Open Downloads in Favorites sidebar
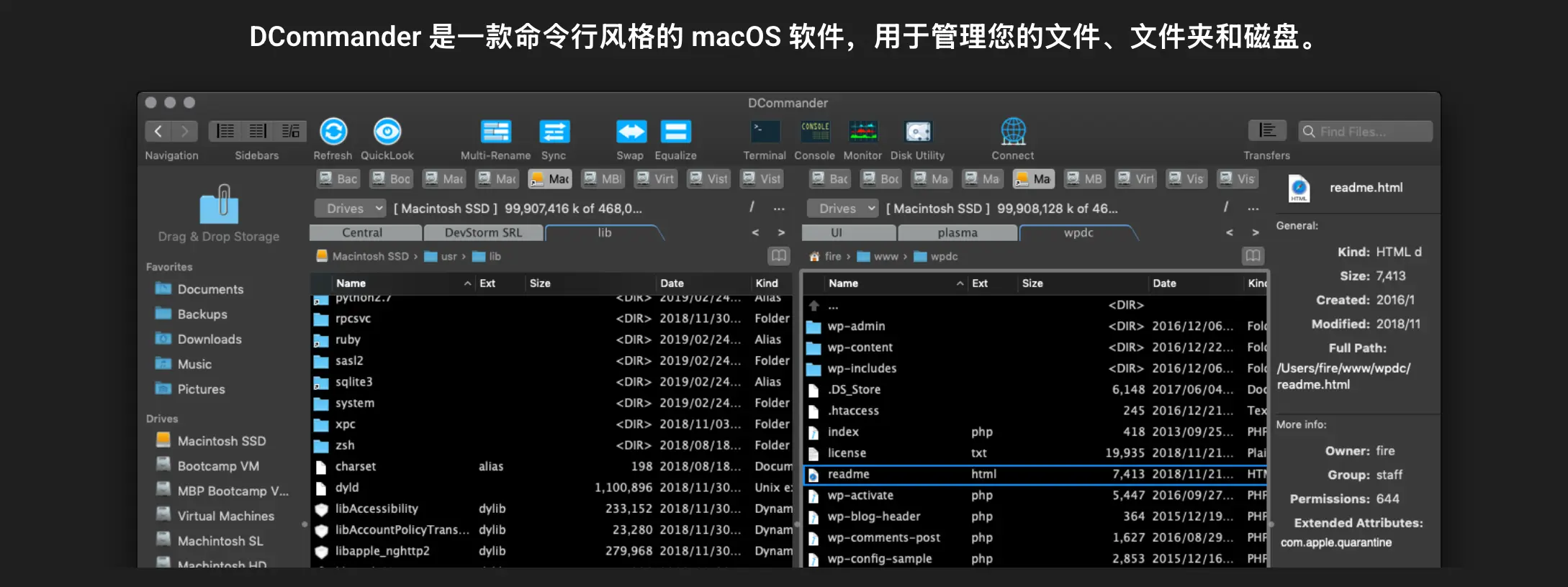The height and width of the screenshot is (587, 1568). pyautogui.click(x=209, y=340)
